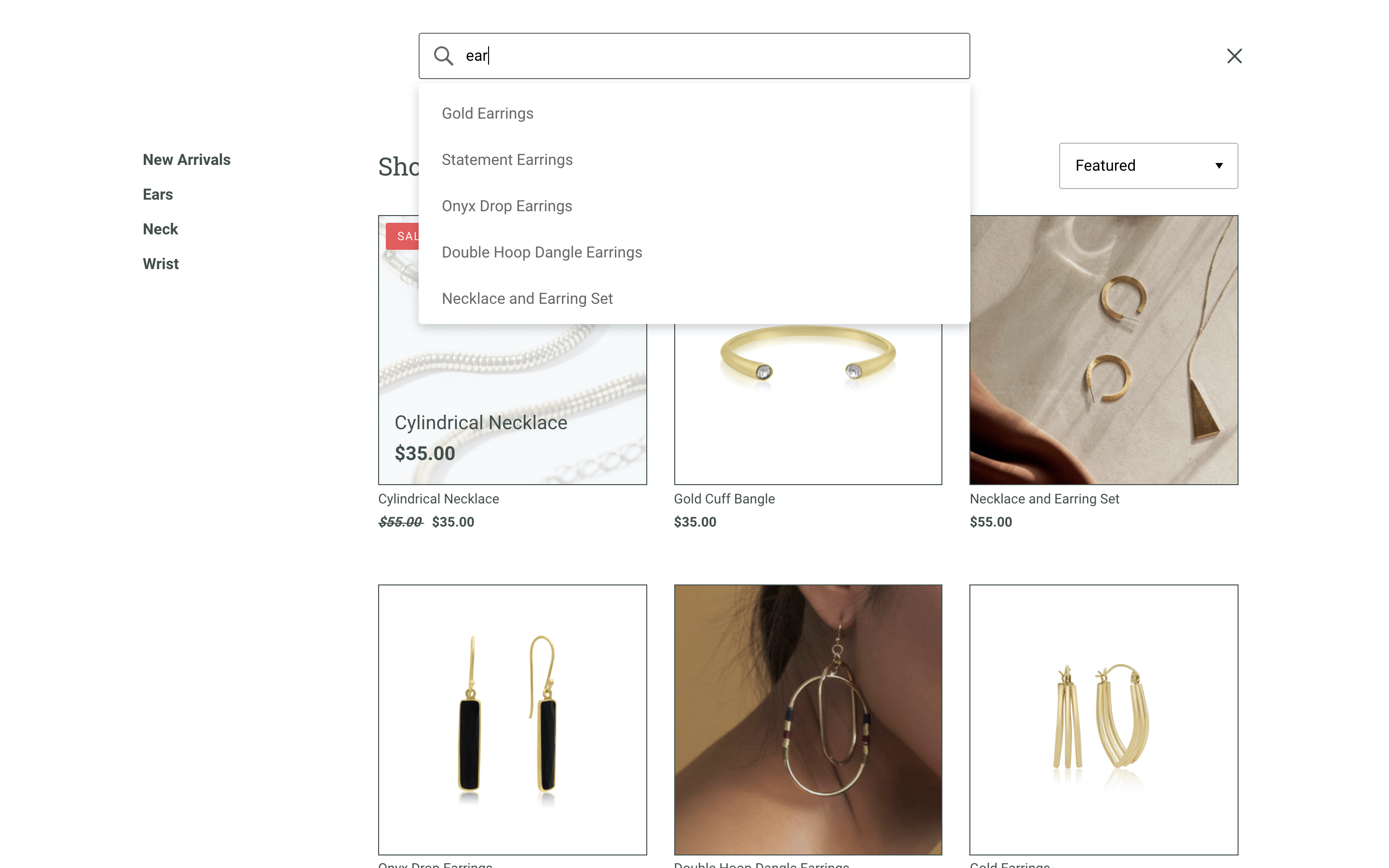
Task: Close the search overlay with the X icon
Action: [1234, 55]
